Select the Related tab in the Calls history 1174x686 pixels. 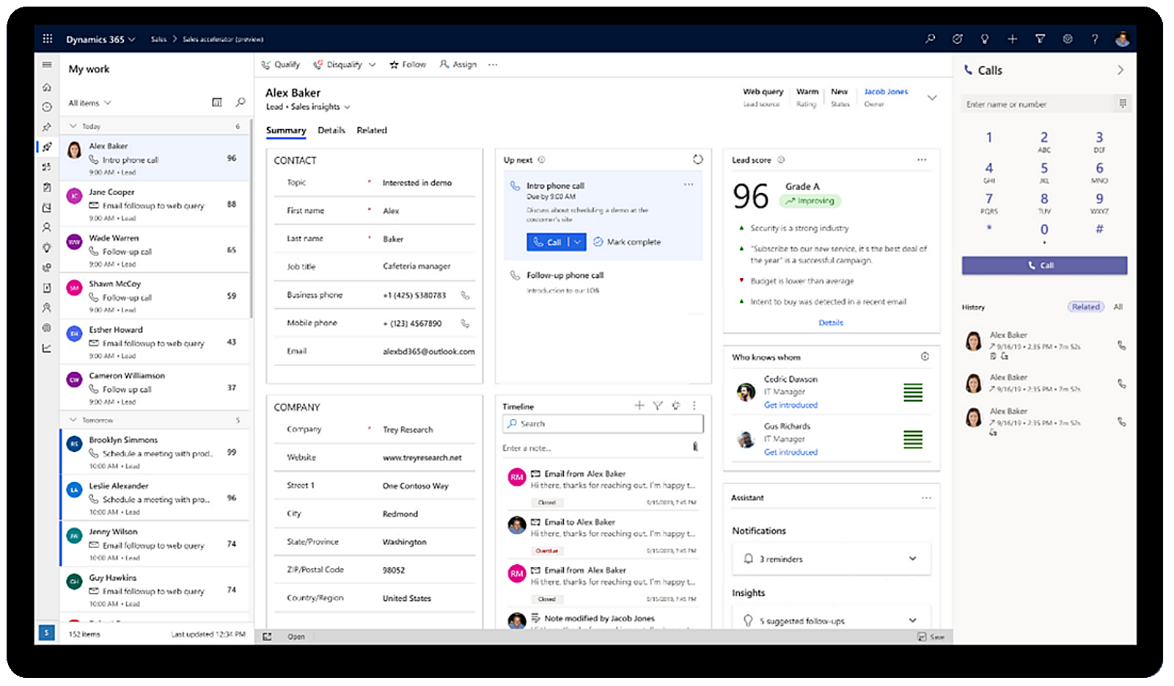[x=1086, y=307]
